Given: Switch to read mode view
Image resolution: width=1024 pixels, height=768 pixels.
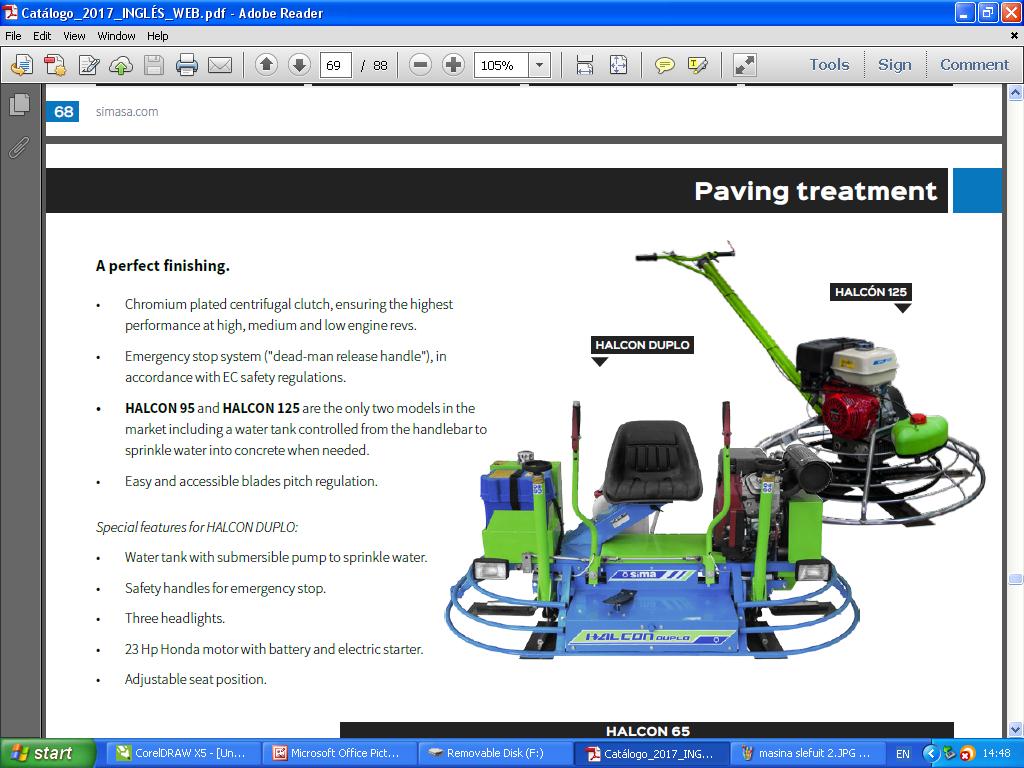Looking at the screenshot, I should (x=744, y=65).
